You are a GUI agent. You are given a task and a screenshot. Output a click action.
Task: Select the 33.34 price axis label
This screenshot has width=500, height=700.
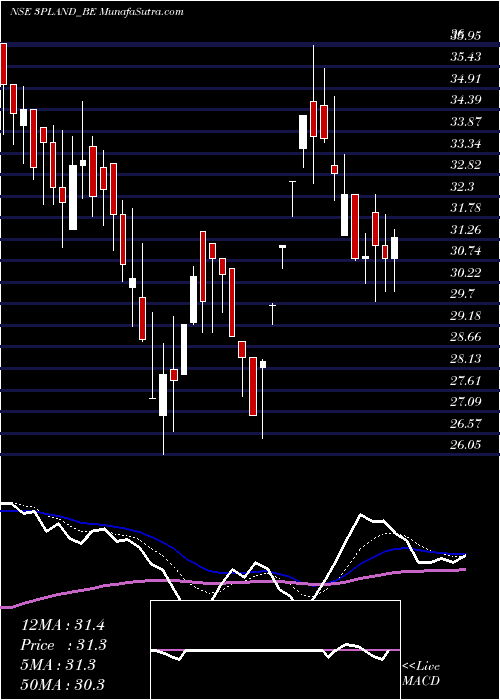coord(466,143)
